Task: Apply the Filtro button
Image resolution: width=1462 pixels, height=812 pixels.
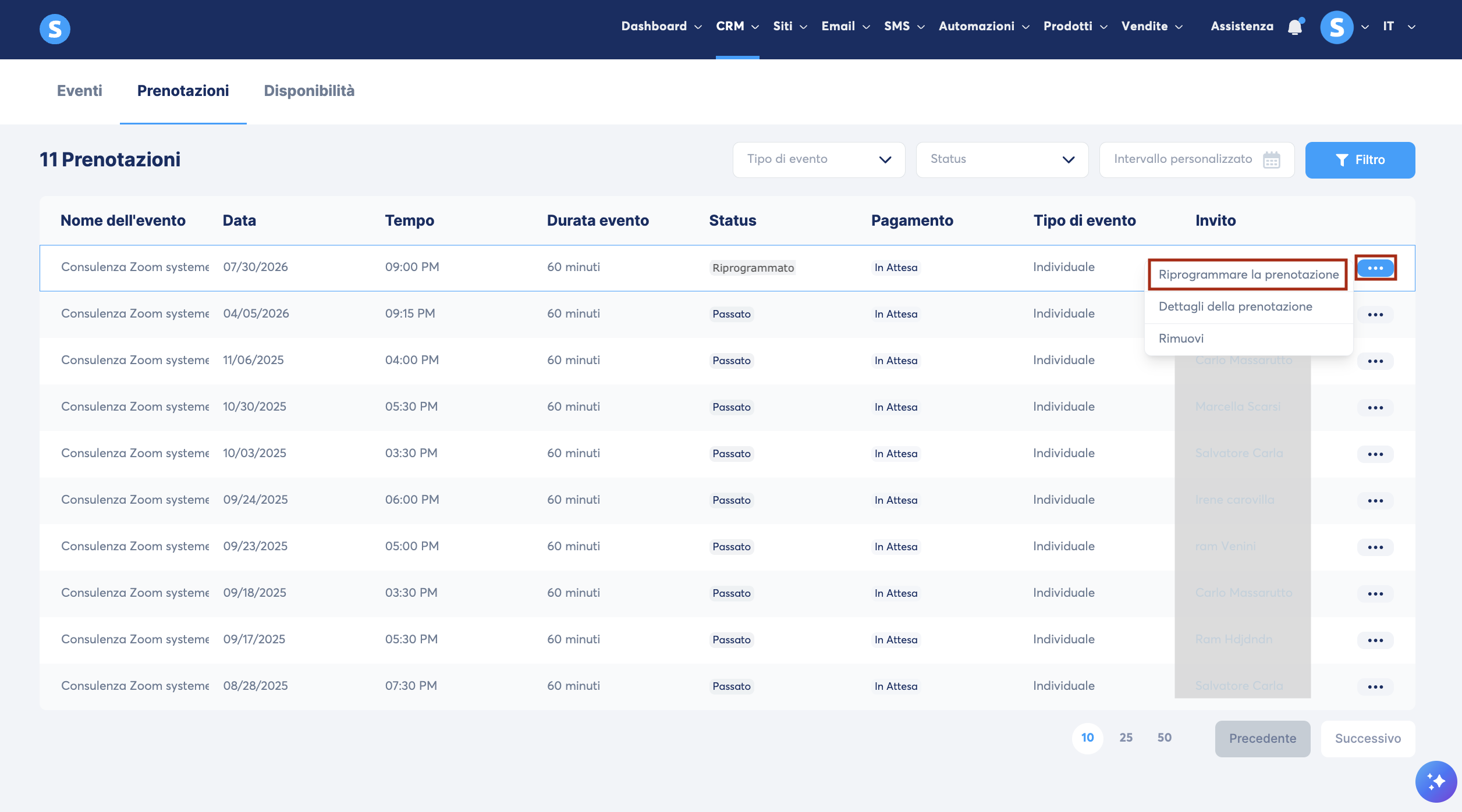Action: [x=1360, y=160]
